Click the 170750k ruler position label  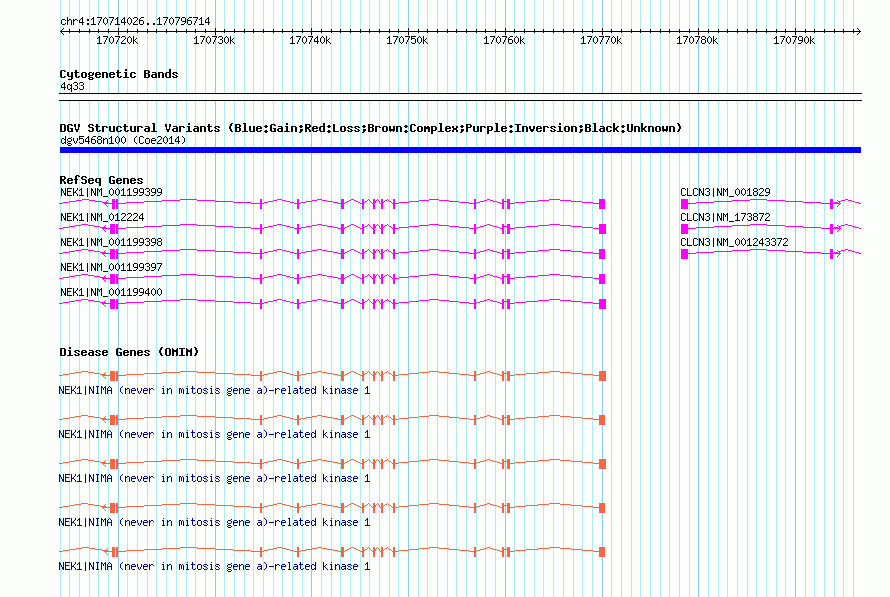pyautogui.click(x=407, y=40)
